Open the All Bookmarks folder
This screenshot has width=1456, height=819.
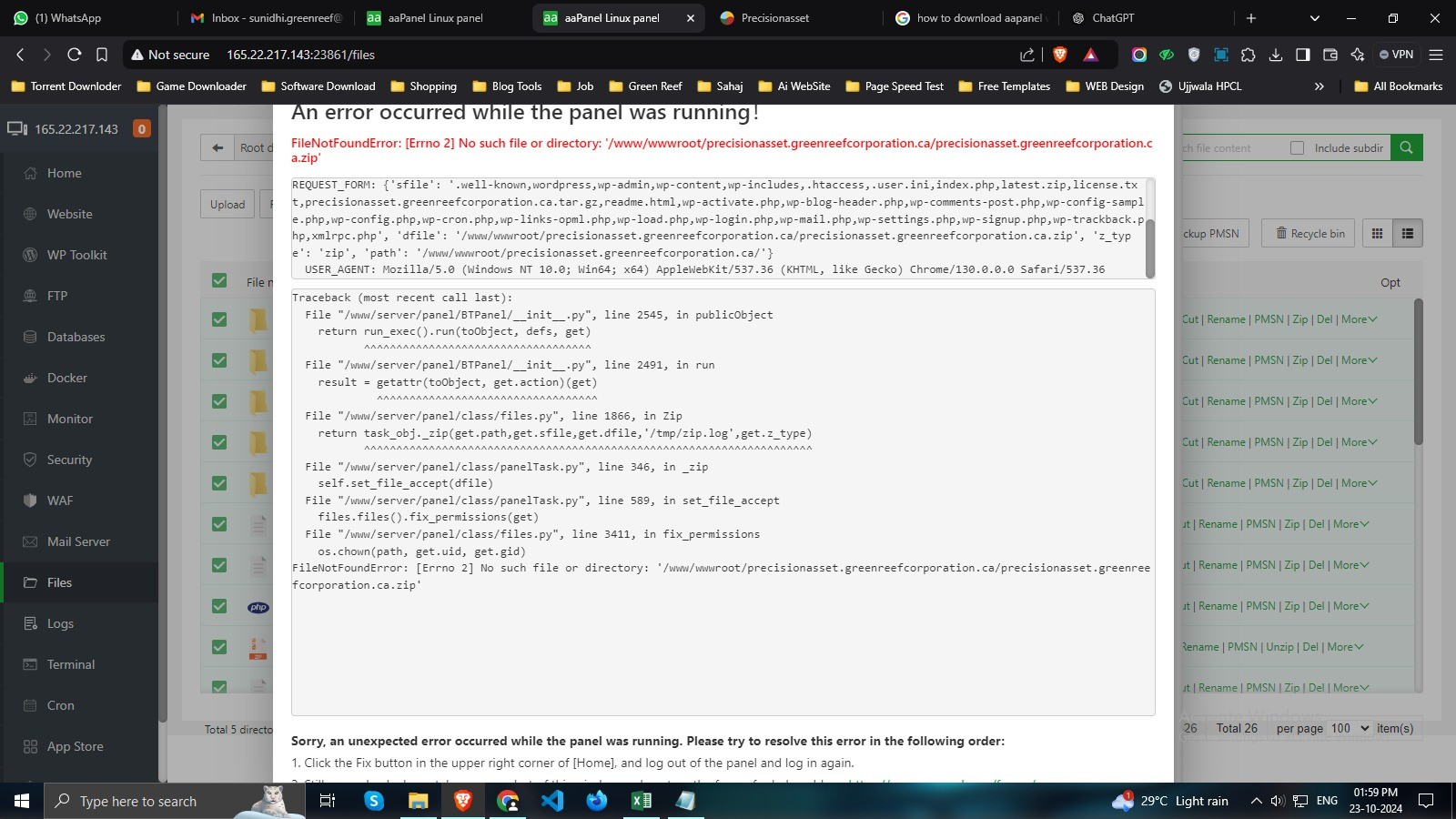coord(1399,86)
